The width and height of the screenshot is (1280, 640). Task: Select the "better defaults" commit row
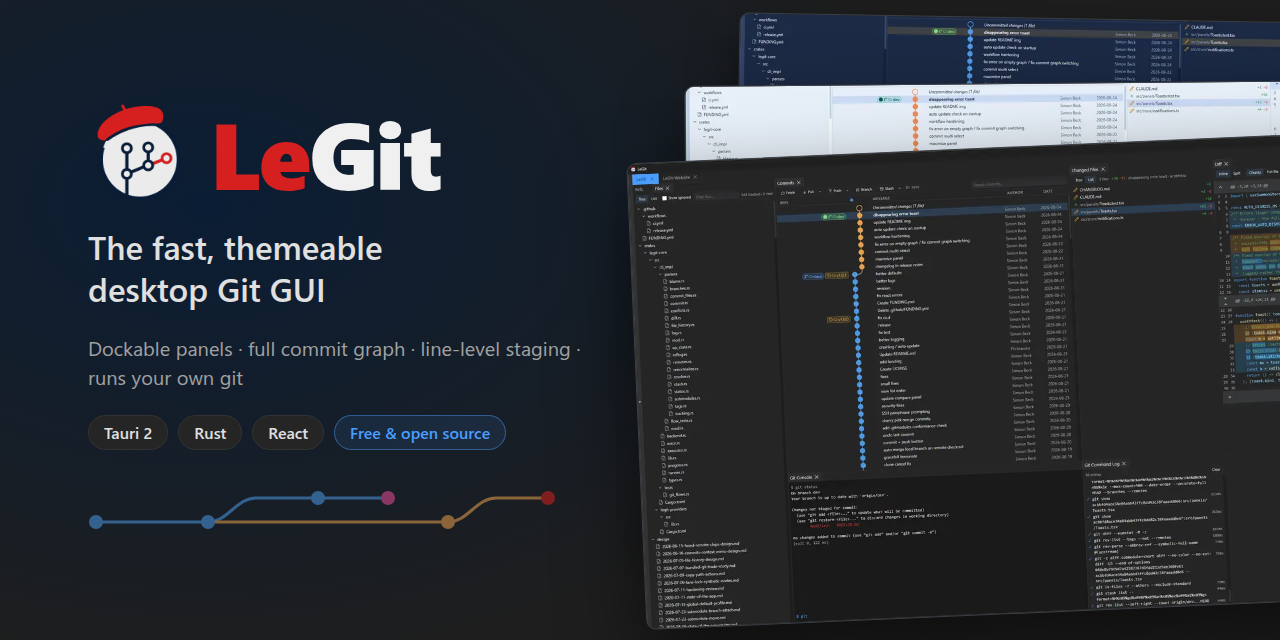[x=923, y=271]
